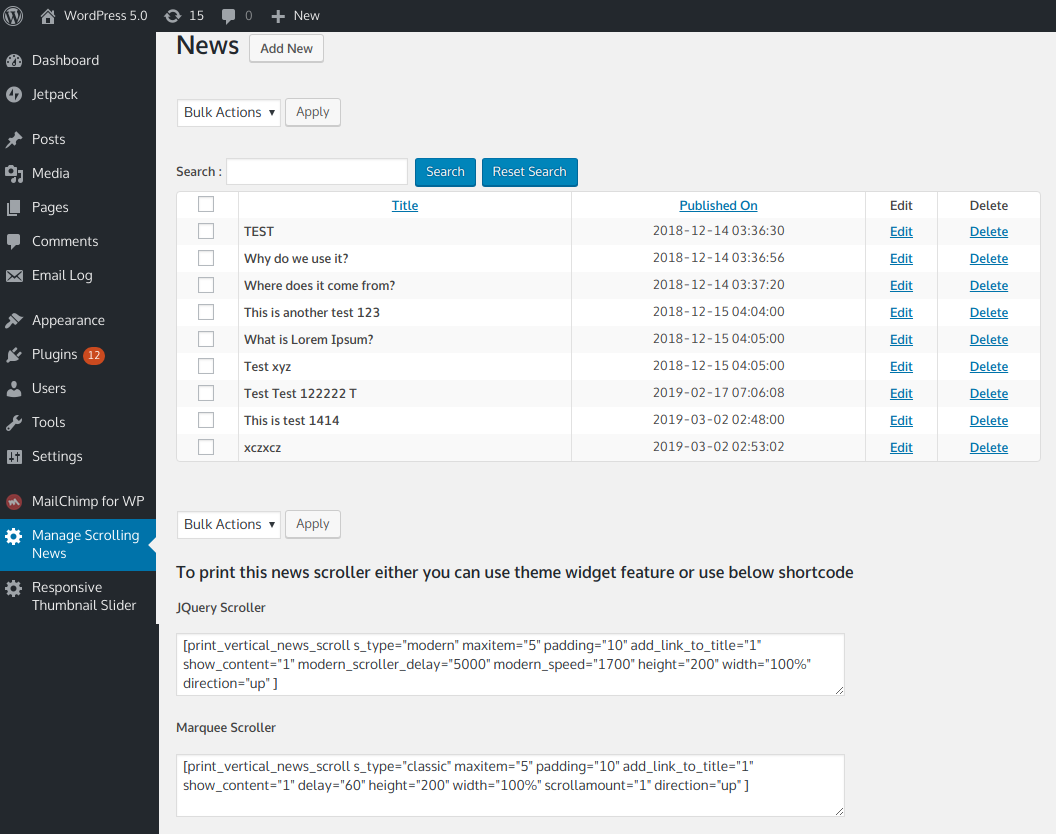Click Edit for What is Lorem Ipsum?

(901, 340)
